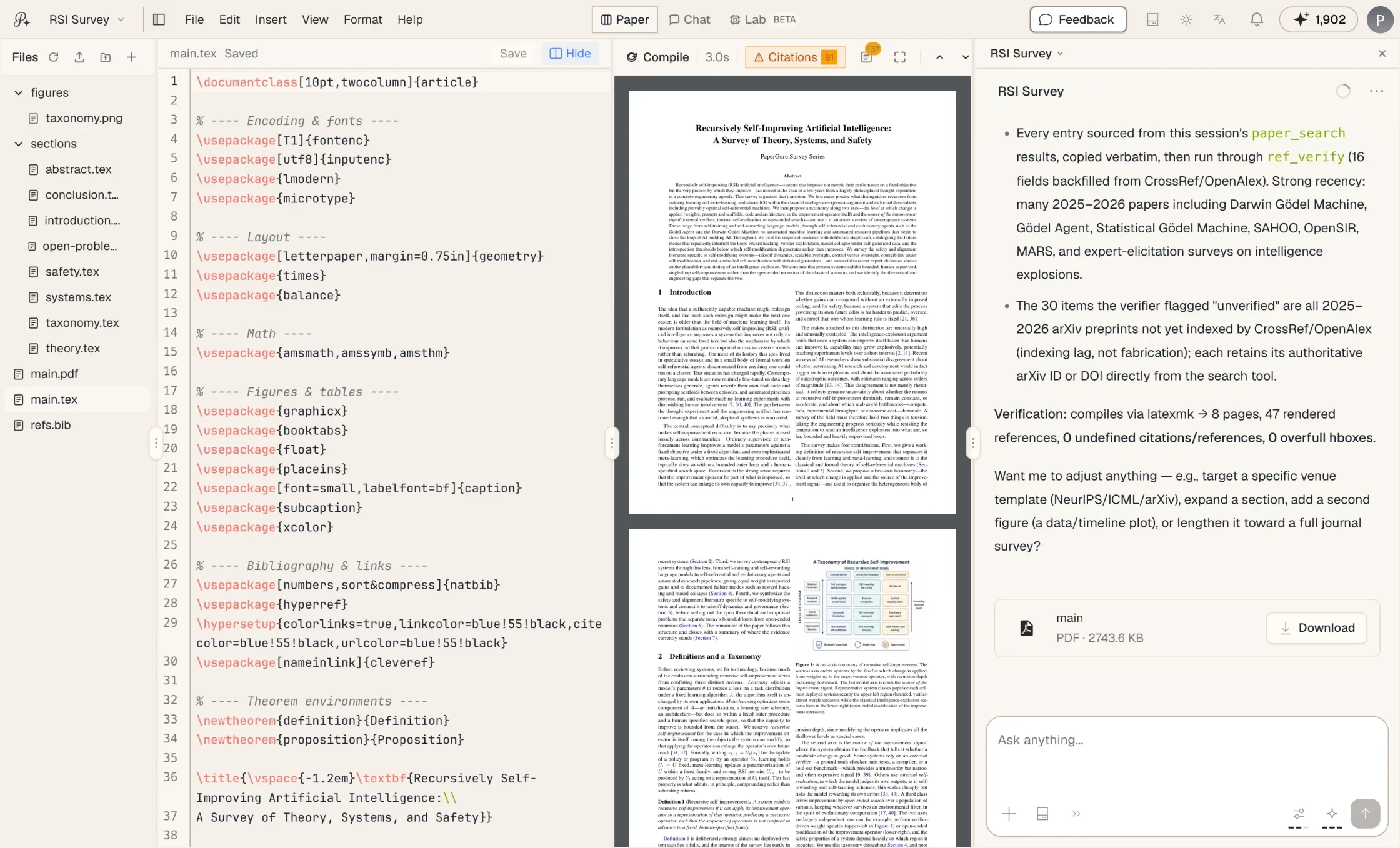Open the language translation icon

(1219, 19)
